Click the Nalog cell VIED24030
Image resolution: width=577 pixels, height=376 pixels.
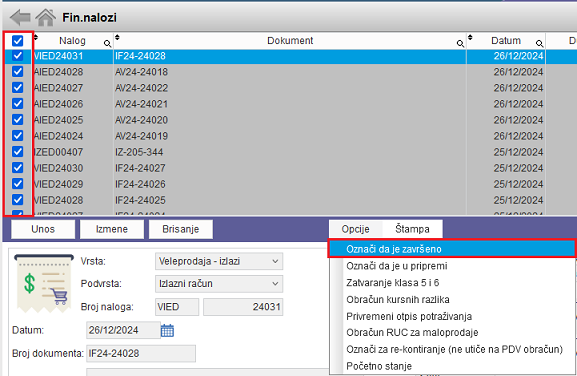click(x=73, y=168)
